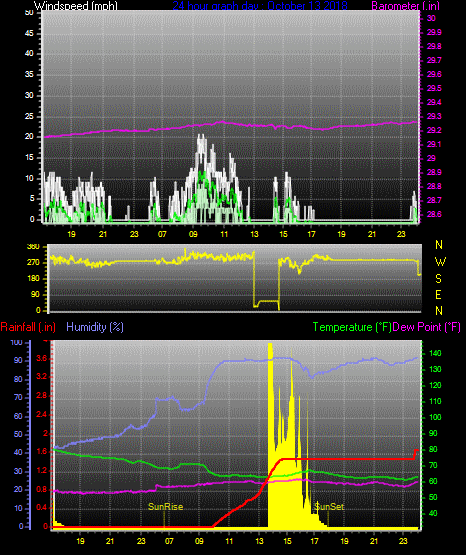Screen dimensions: 466x555
Task: Click the Windspeed (mph) axis title
Action: (x=76, y=6)
